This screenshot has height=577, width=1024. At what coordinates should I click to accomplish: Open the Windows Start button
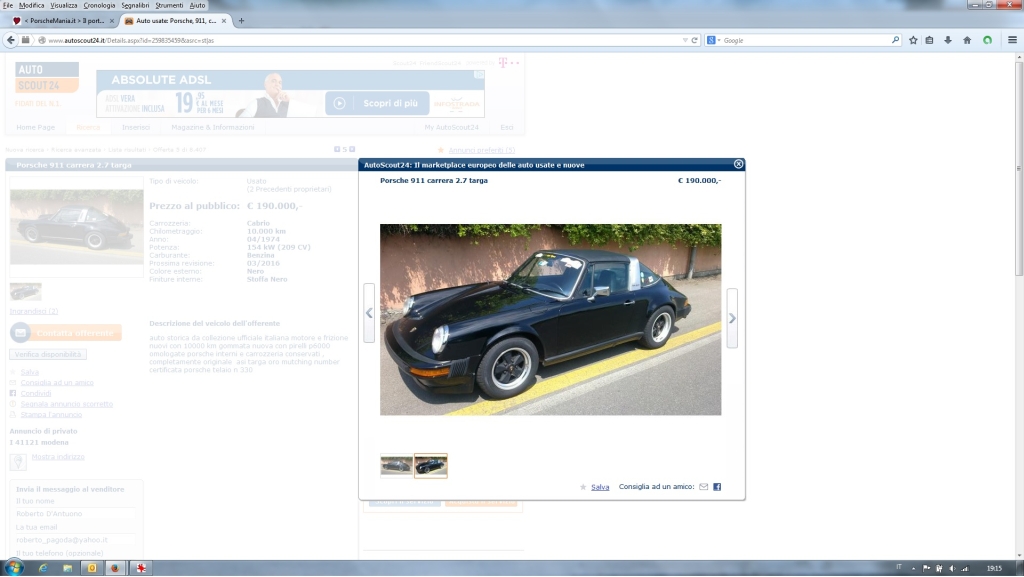click(14, 567)
